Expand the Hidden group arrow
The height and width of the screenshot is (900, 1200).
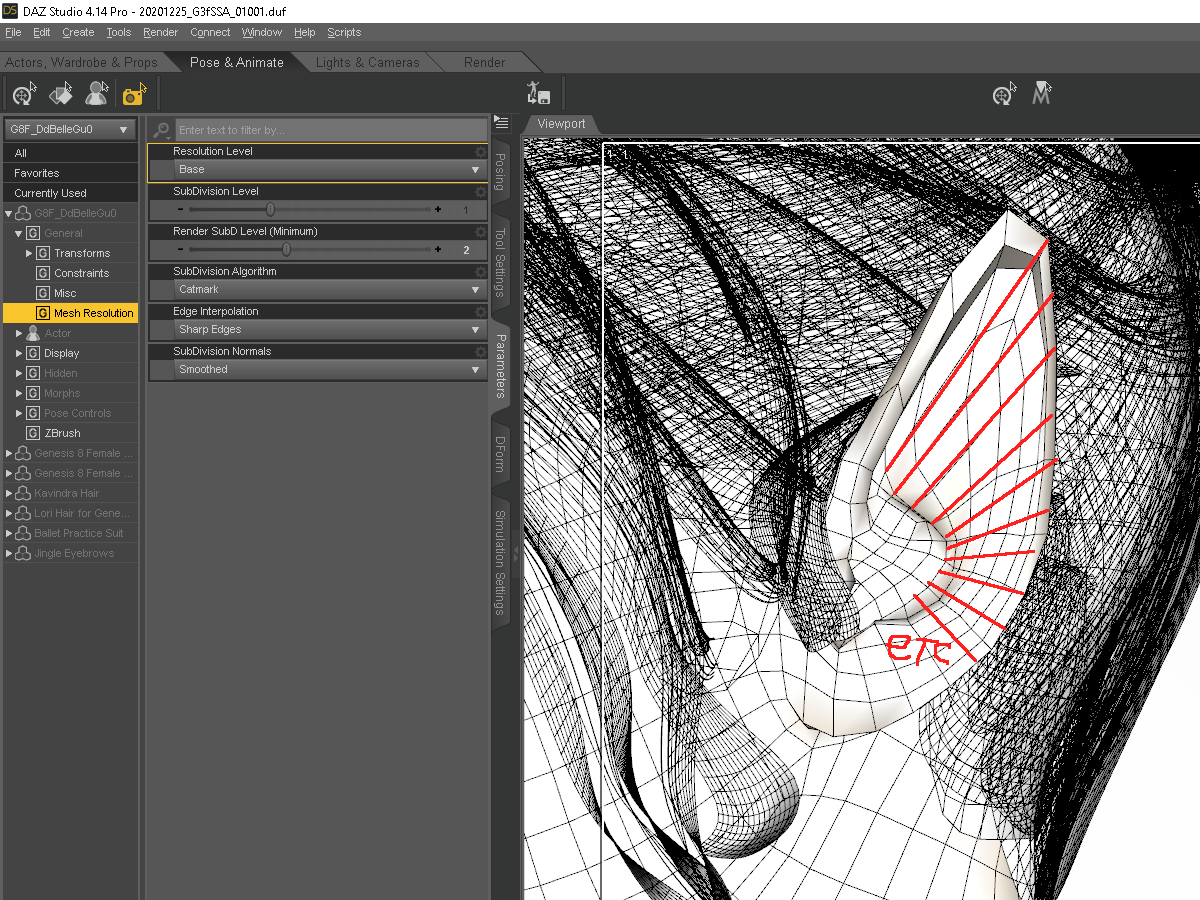pos(18,373)
